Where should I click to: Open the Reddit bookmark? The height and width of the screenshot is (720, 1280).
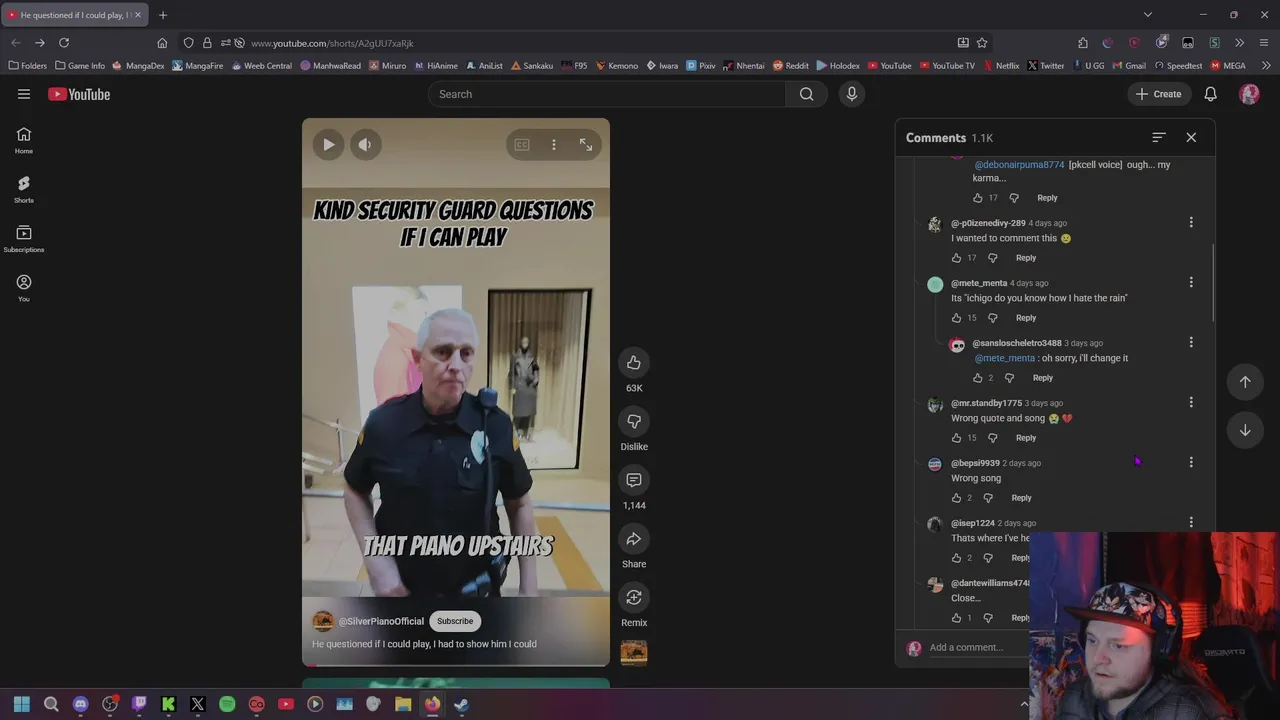click(790, 66)
